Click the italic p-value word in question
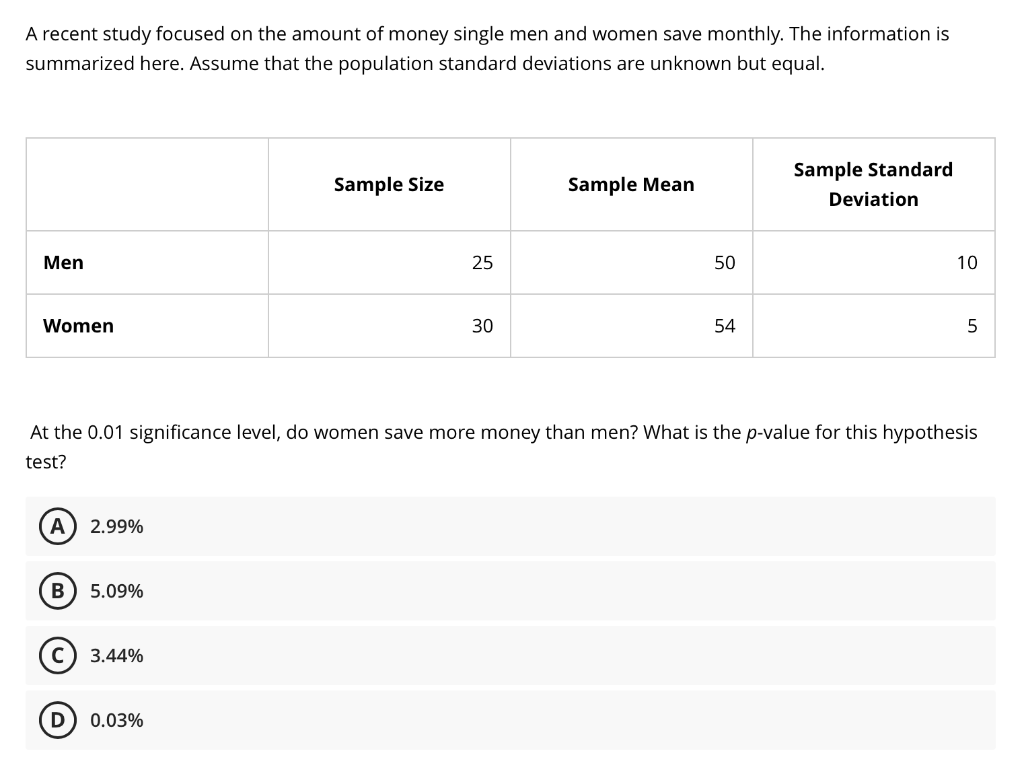Image resolution: width=1024 pixels, height=782 pixels. [x=777, y=433]
